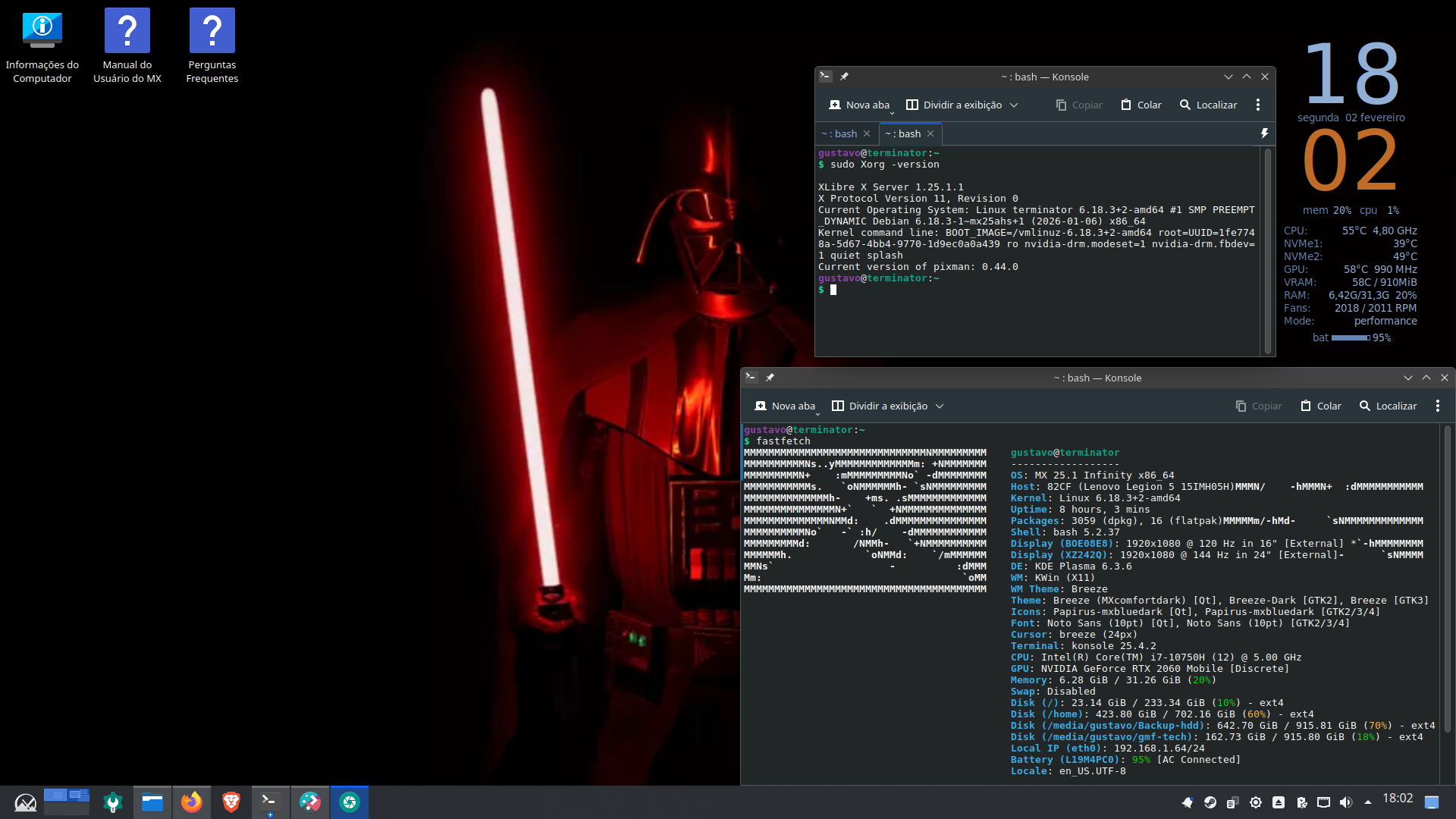The image size is (1456, 819).
Task: Click the scrollbar in lower Konsole terminal
Action: (1447, 578)
